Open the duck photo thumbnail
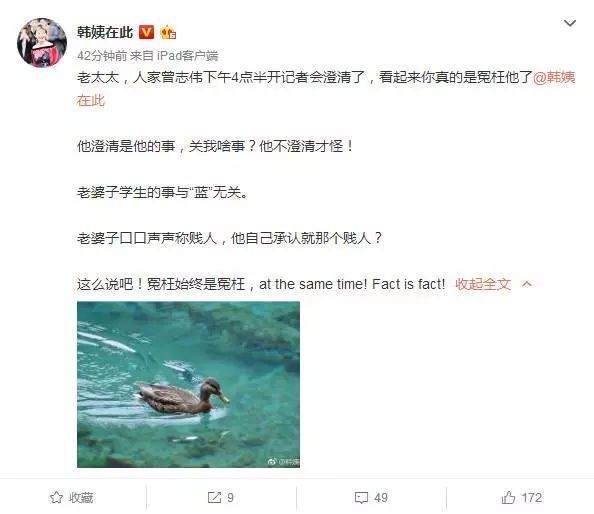This screenshot has height=514, width=594. coord(188,384)
